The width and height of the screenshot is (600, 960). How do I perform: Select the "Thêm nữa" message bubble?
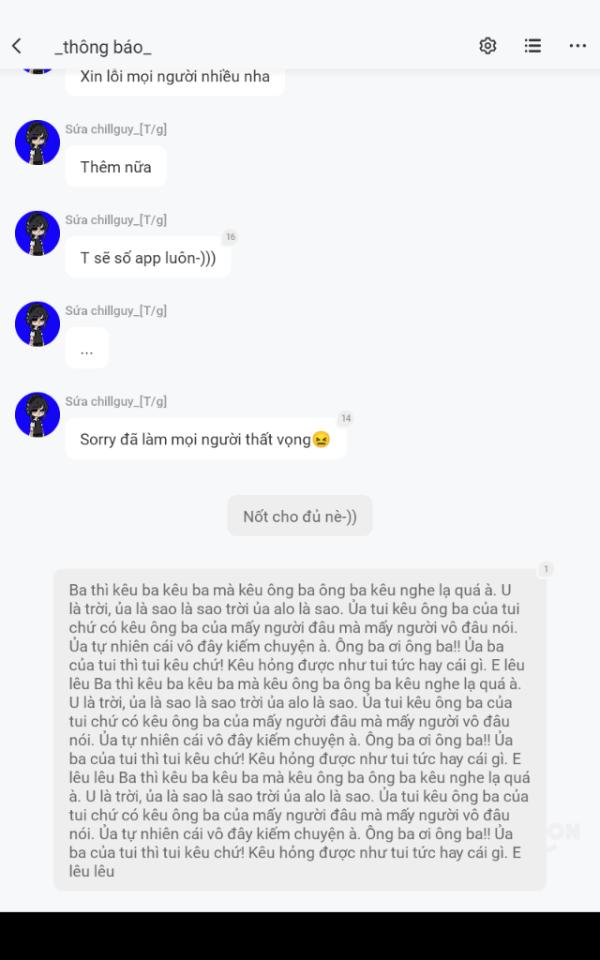point(116,167)
